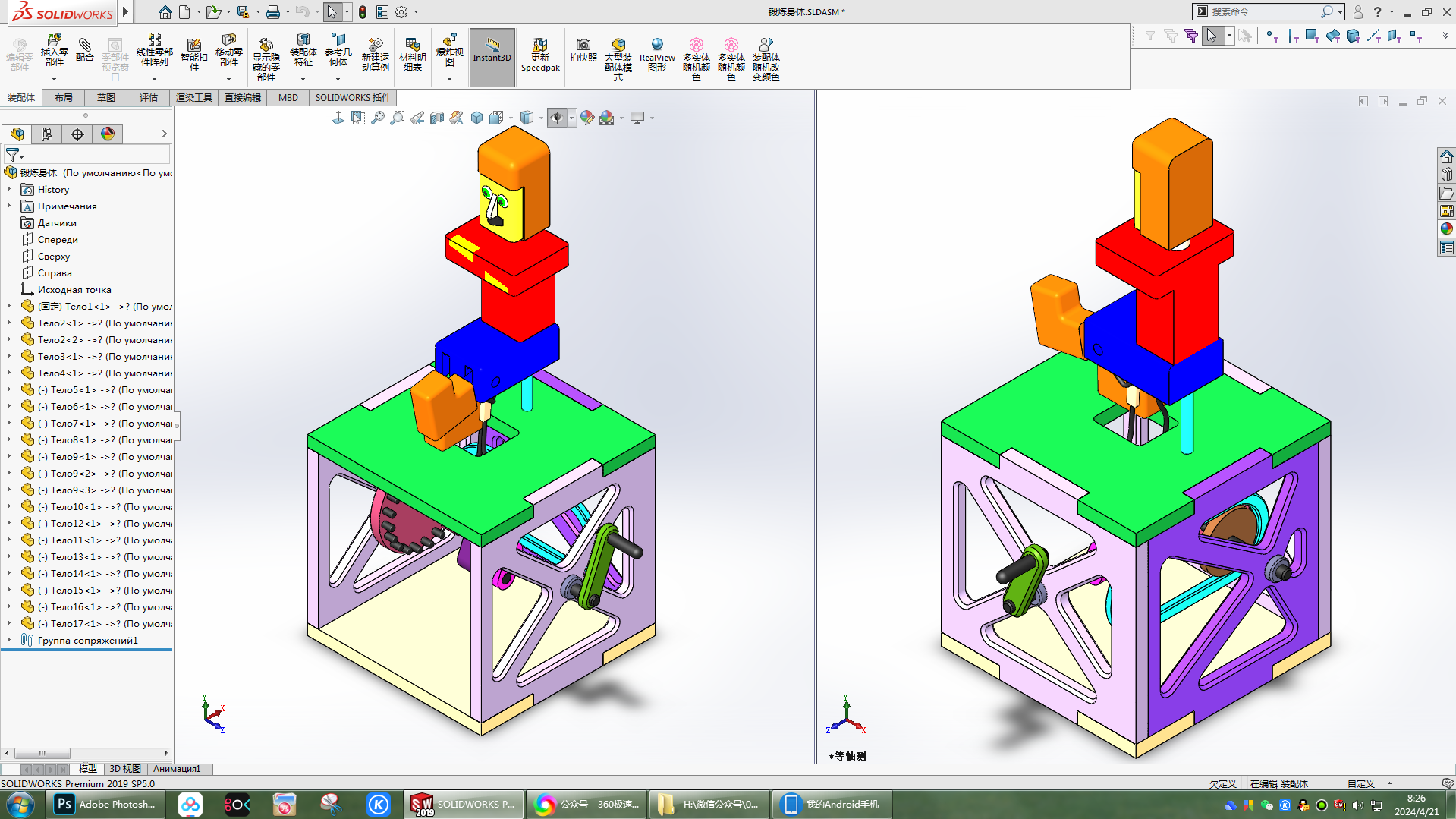Open the 360 browser taskbar button
The image size is (1456, 819).
586,805
